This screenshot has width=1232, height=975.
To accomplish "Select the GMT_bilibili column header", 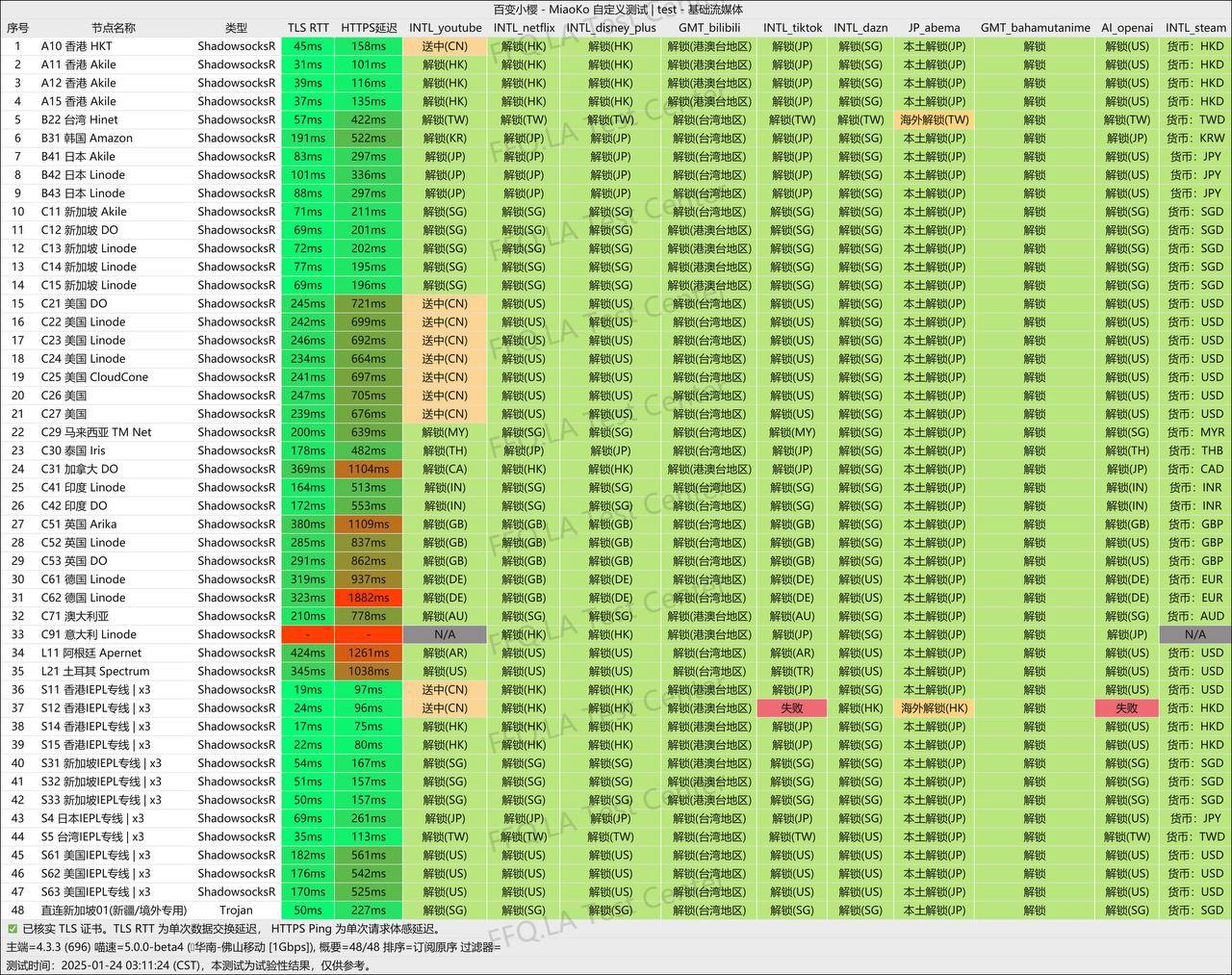I will pos(709,28).
